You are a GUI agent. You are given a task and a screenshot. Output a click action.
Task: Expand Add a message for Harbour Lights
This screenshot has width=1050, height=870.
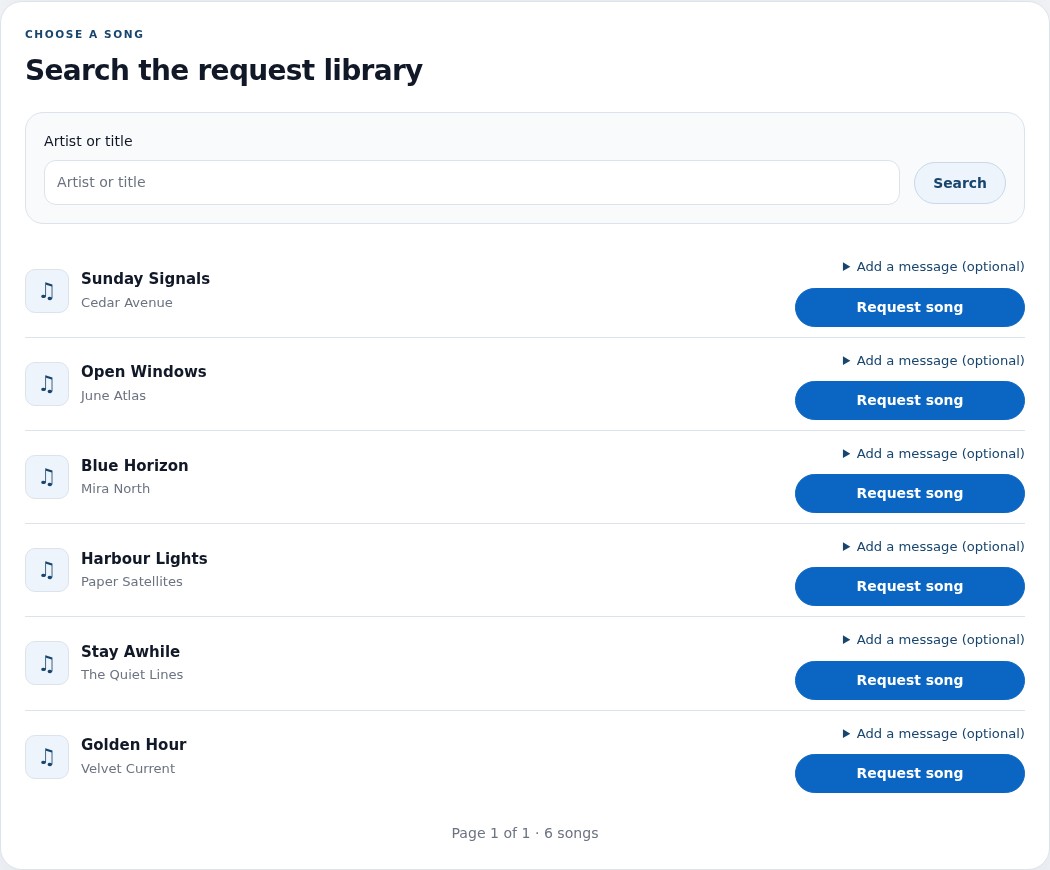tap(933, 547)
